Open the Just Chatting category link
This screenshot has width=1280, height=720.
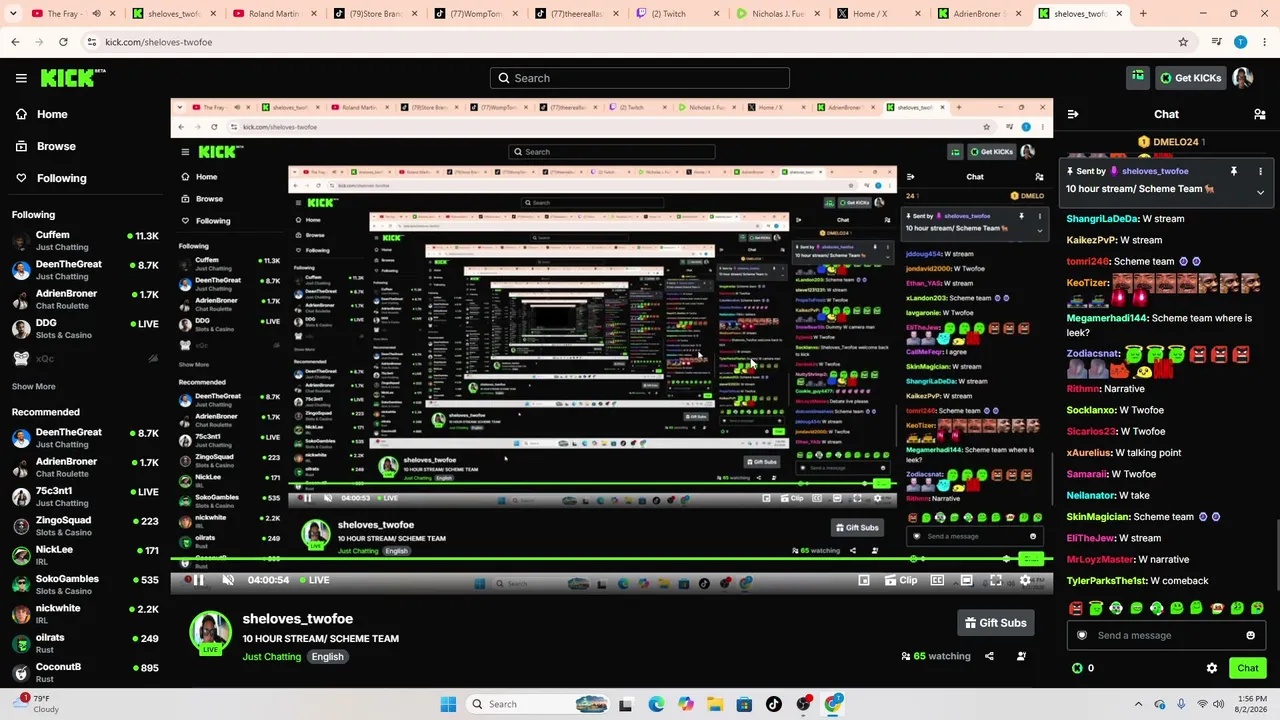[271, 657]
